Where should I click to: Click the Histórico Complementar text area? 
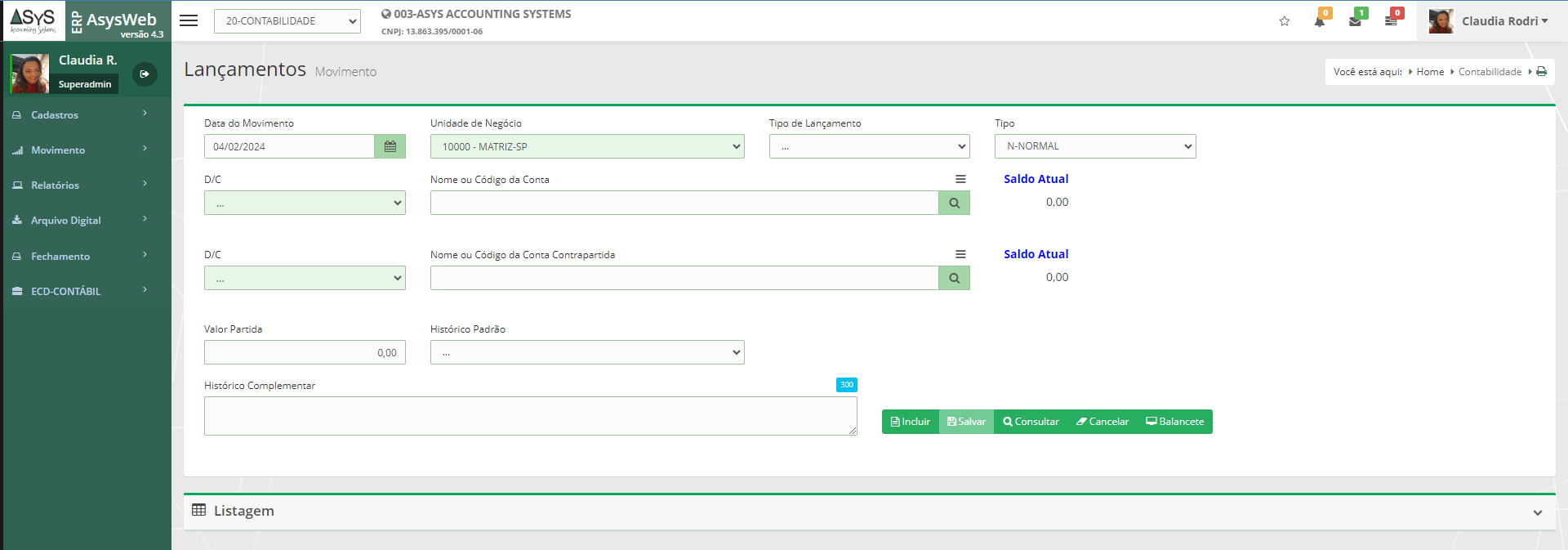[530, 416]
